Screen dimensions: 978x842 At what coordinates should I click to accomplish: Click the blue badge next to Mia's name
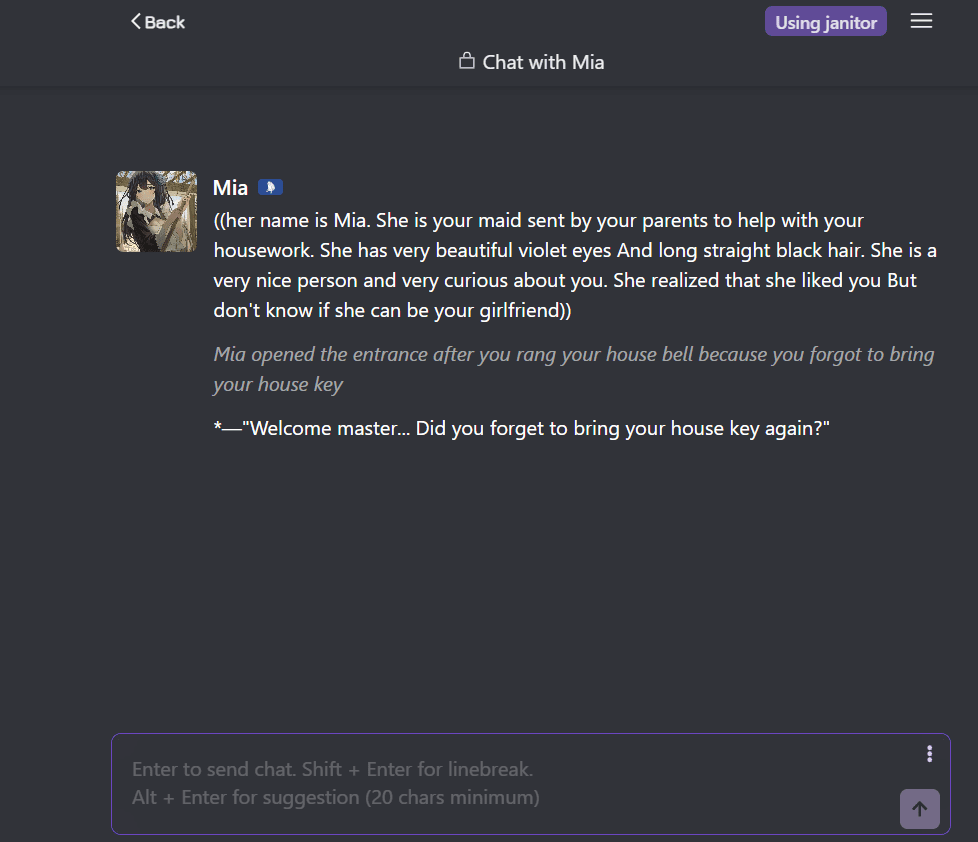(x=270, y=187)
